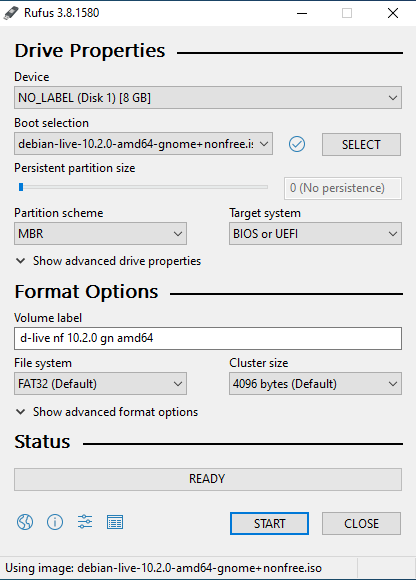
Task: Click the checksum checkmark icon
Action: 297,144
